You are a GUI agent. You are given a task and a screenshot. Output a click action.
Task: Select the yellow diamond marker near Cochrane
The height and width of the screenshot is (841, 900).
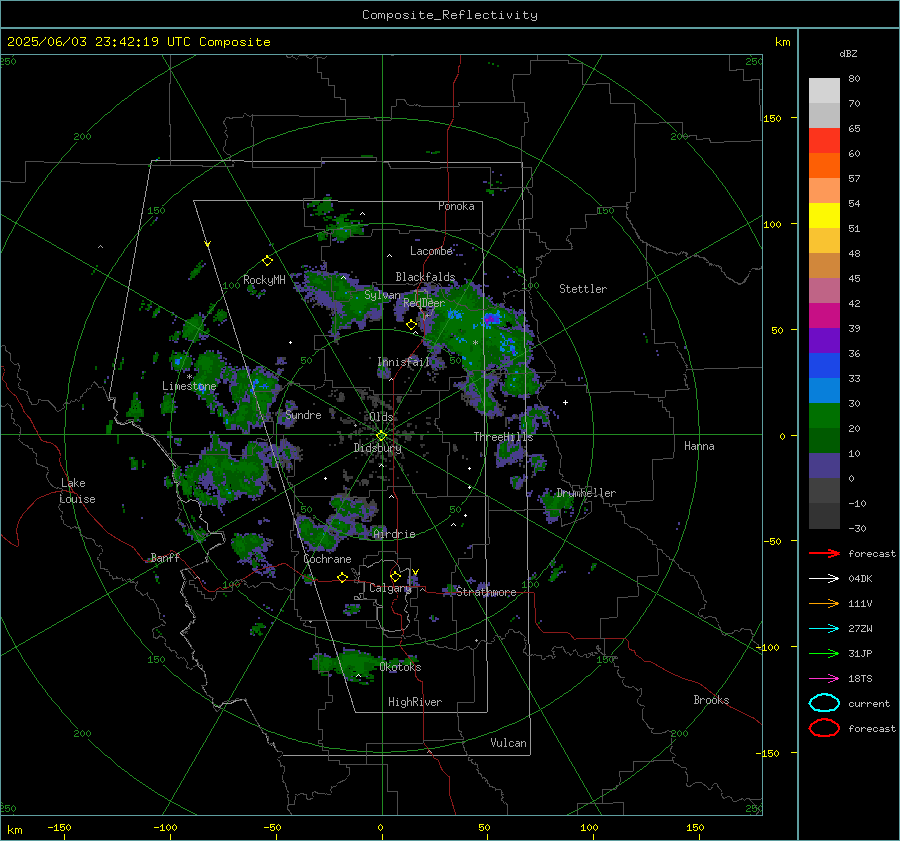tap(342, 577)
